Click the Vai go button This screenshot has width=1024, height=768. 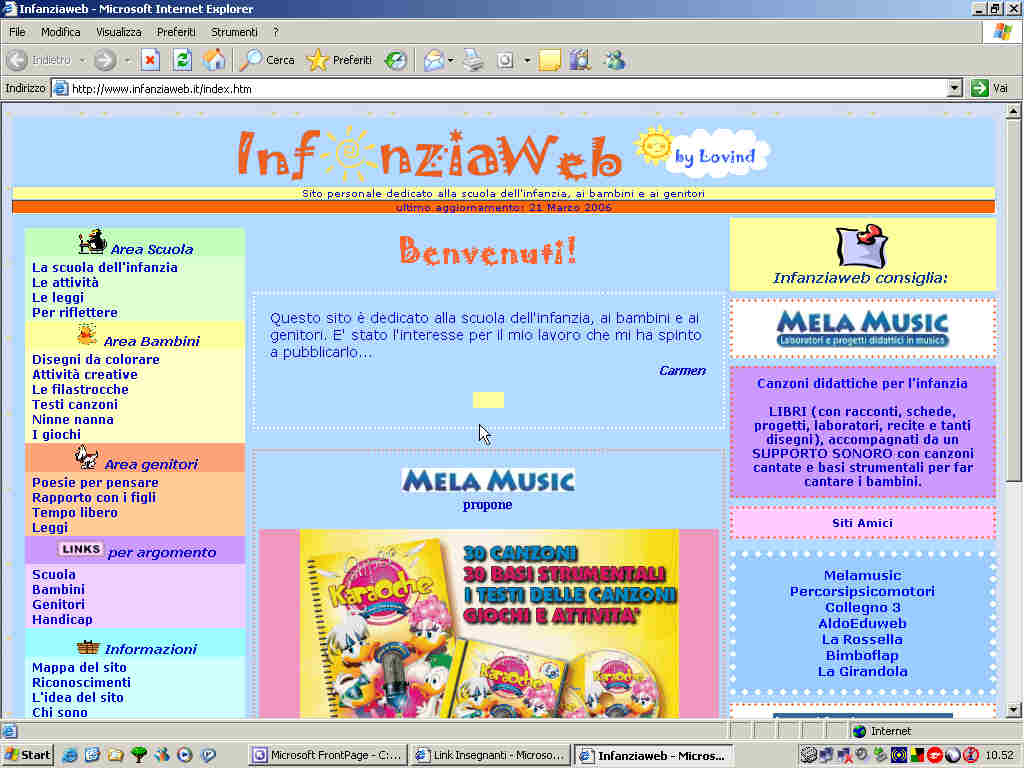(990, 88)
